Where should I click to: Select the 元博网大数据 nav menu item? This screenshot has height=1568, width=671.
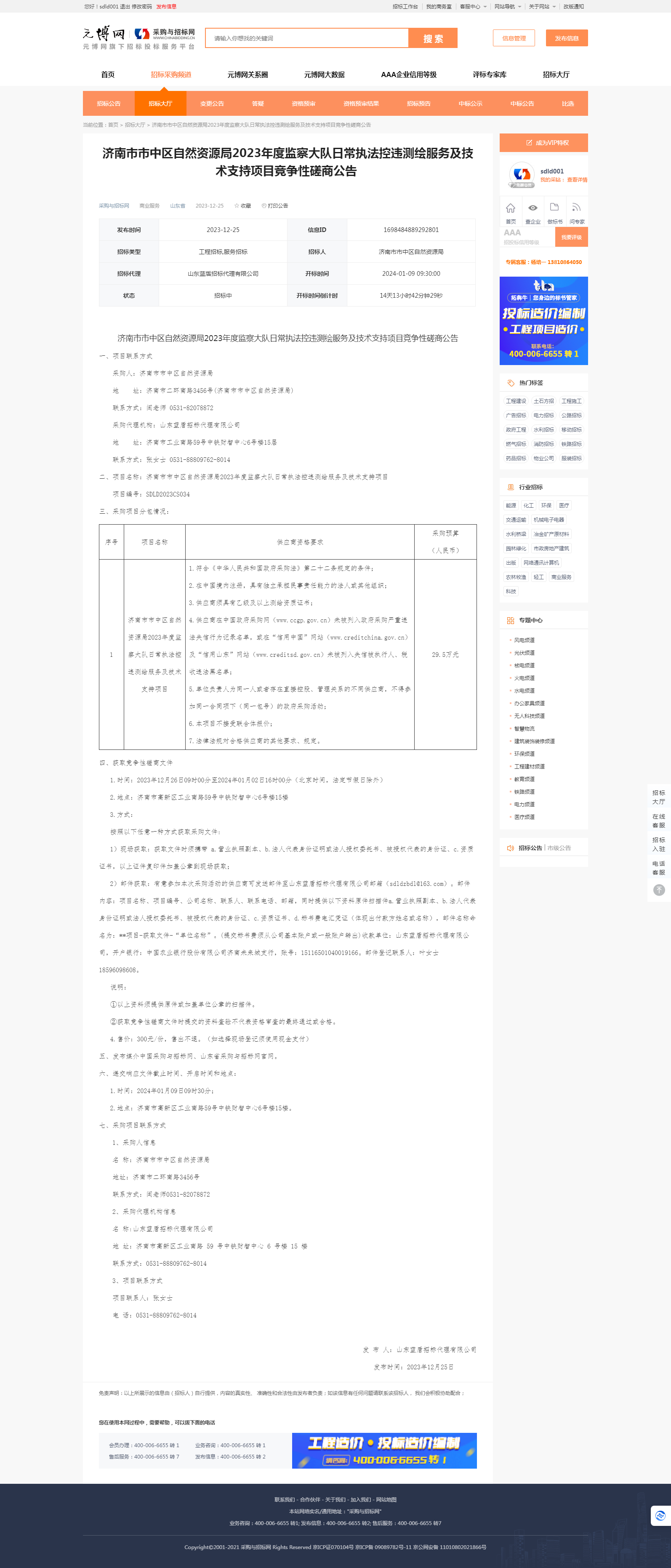click(x=324, y=75)
